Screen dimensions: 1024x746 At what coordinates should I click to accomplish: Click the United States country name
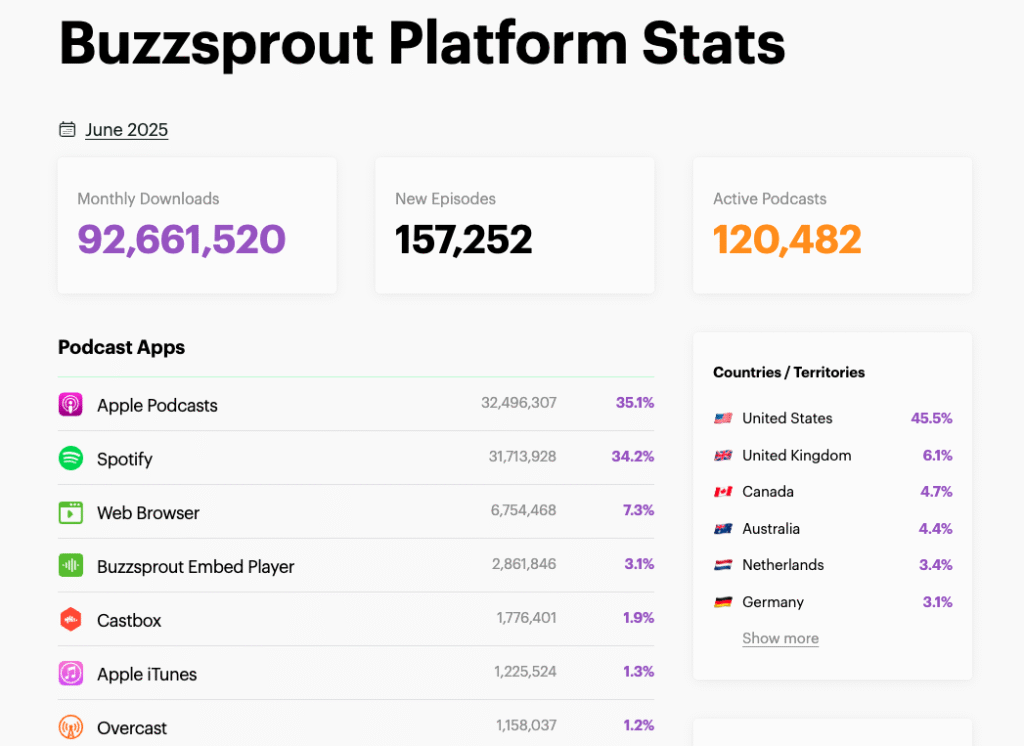[x=788, y=418]
